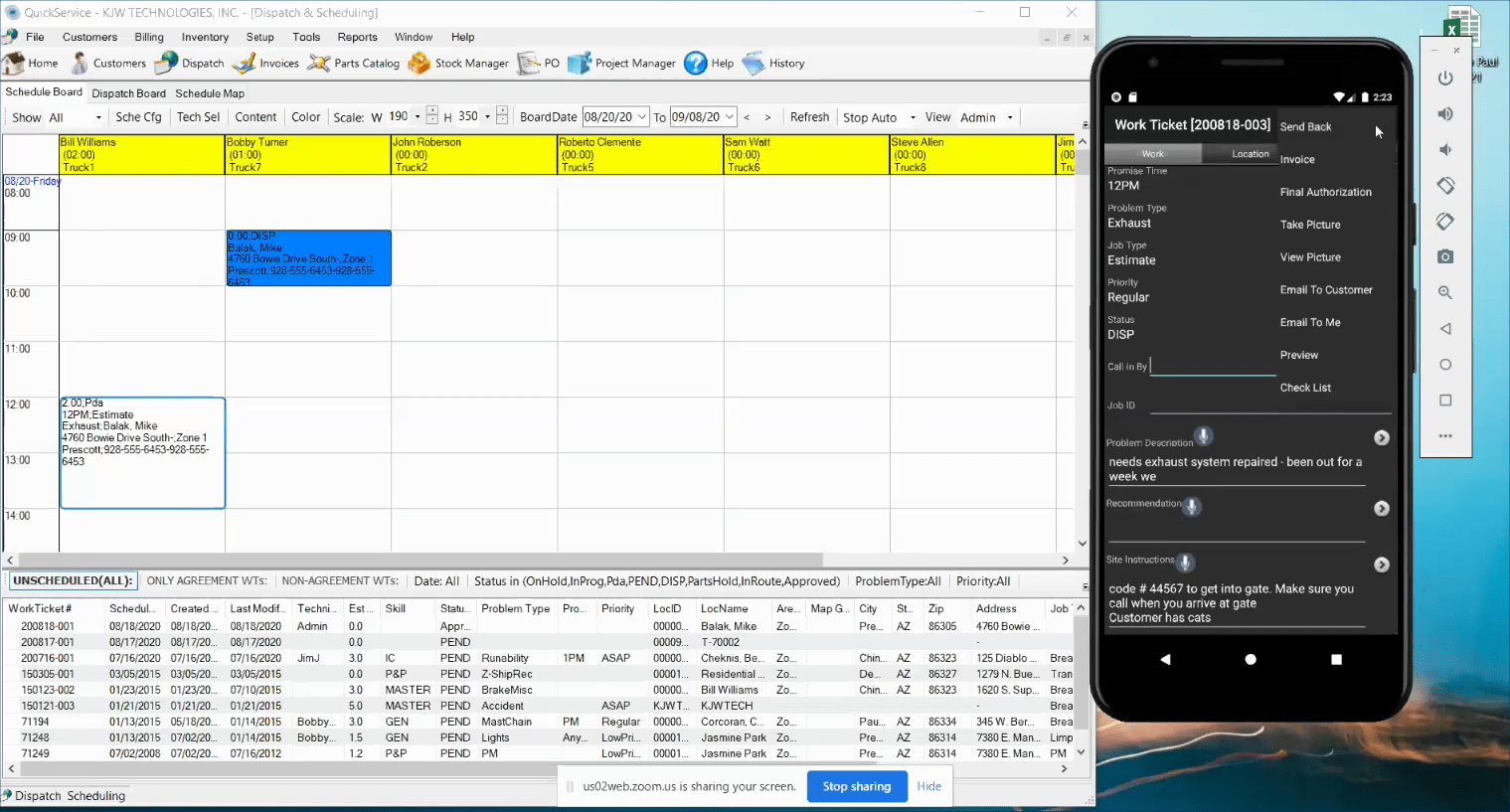Expand the View Admin dropdown
The height and width of the screenshot is (812, 1510).
click(x=1010, y=118)
